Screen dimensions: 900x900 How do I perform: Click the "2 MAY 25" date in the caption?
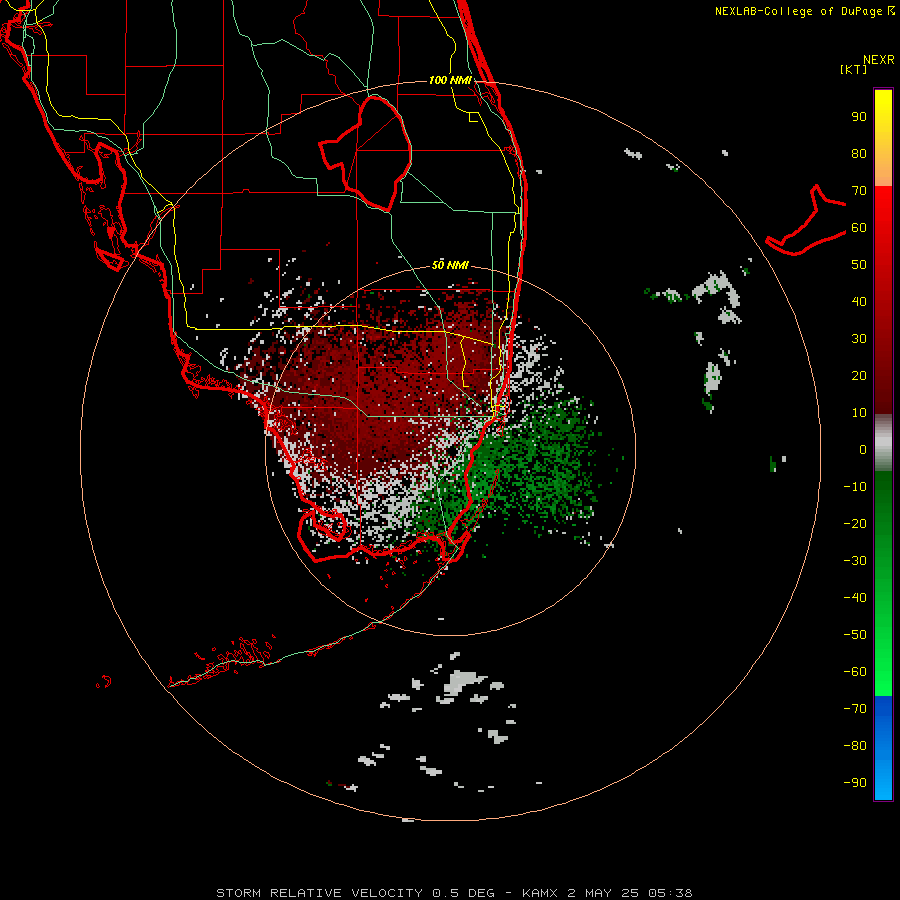point(603,893)
